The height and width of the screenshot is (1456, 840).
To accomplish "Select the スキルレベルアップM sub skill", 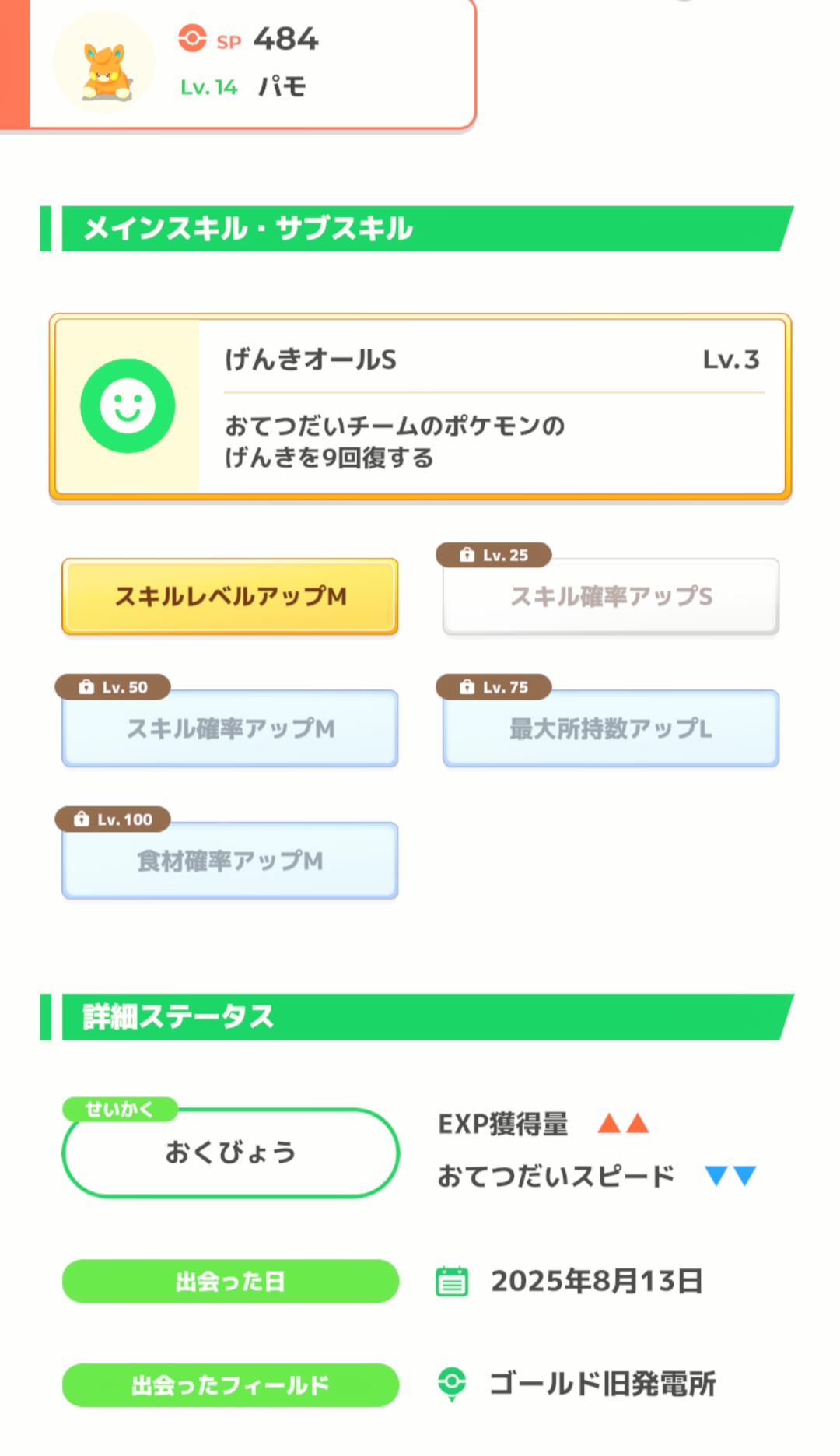I will pos(230,597).
